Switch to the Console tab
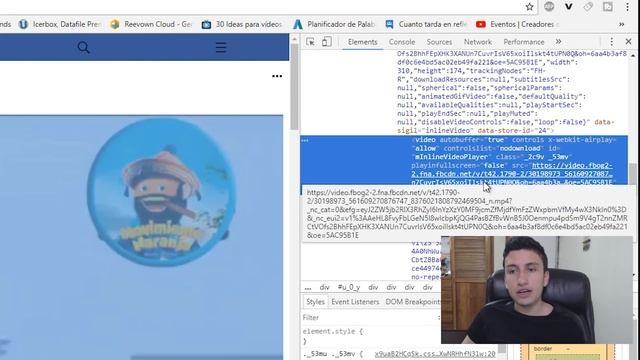 [x=402, y=42]
